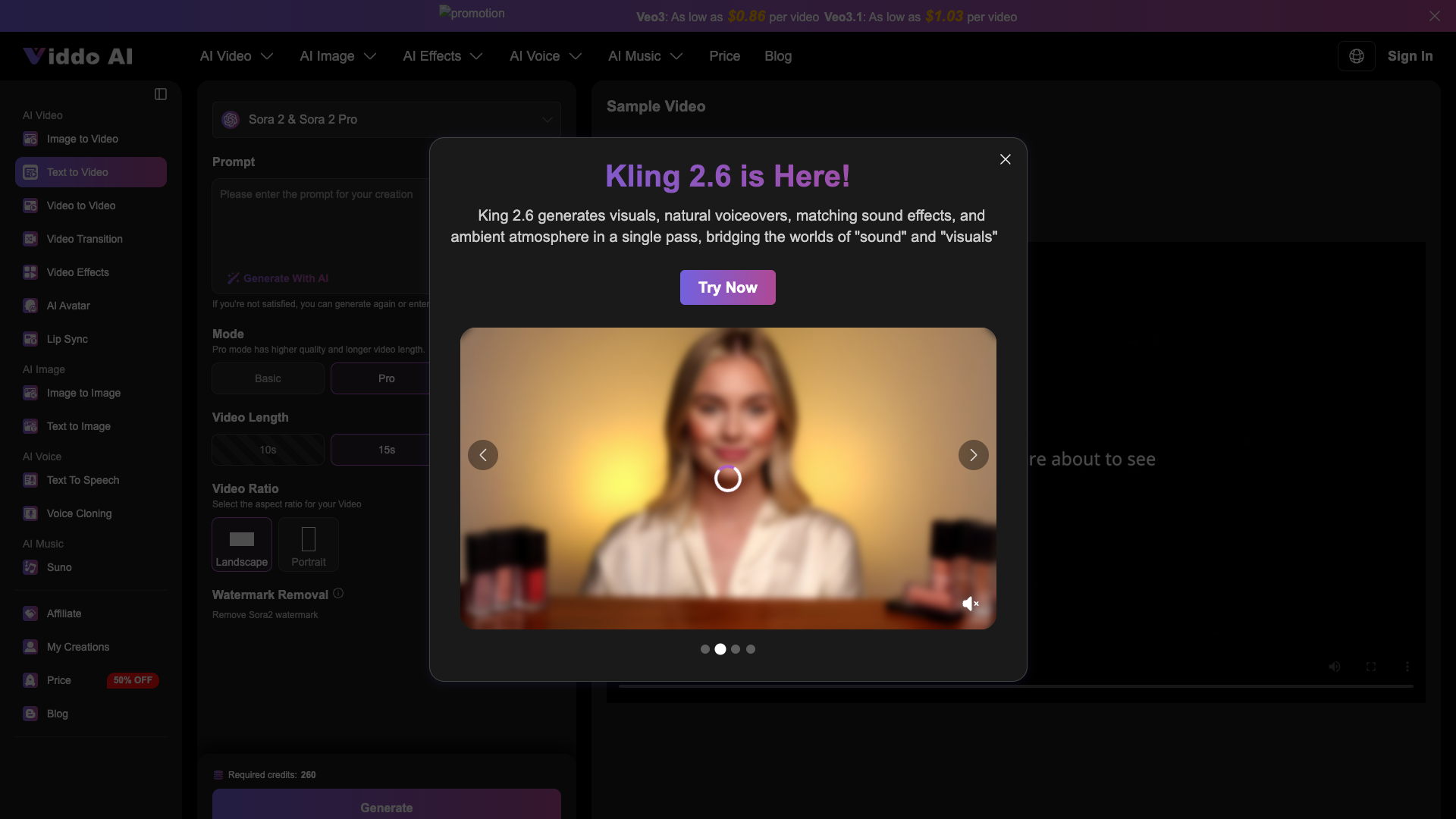Screen dimensions: 1456x819
Task: Expand the AI Music nav dropdown
Action: tap(646, 56)
